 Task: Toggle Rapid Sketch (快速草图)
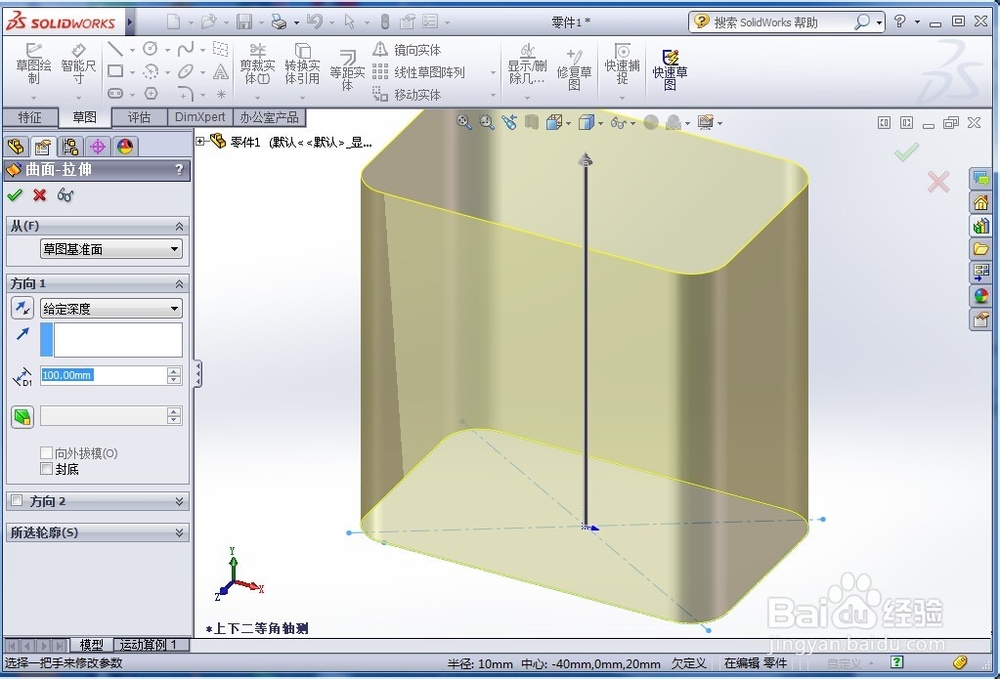click(x=670, y=70)
